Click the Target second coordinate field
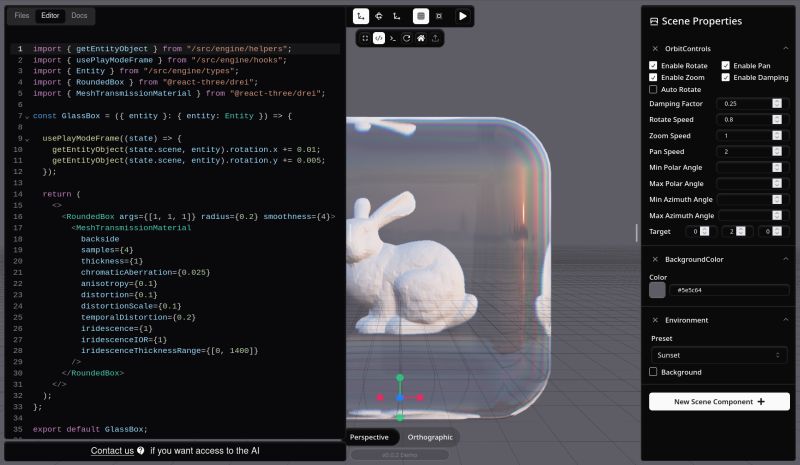 click(736, 231)
